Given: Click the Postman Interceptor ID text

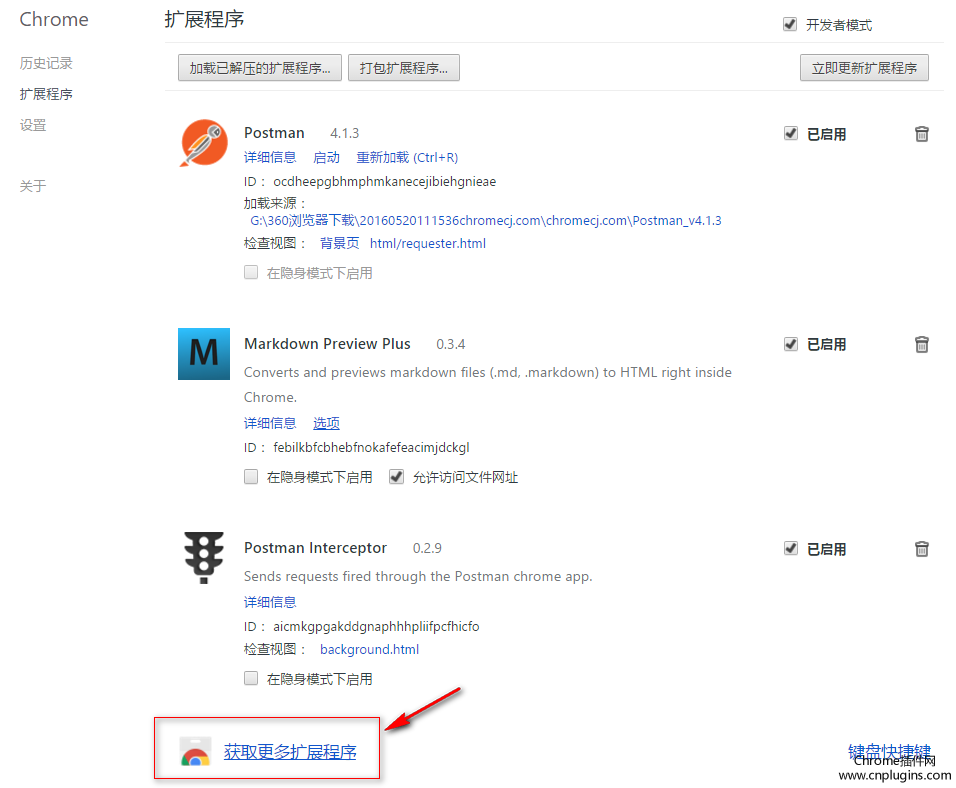Looking at the screenshot, I should click(x=376, y=626).
